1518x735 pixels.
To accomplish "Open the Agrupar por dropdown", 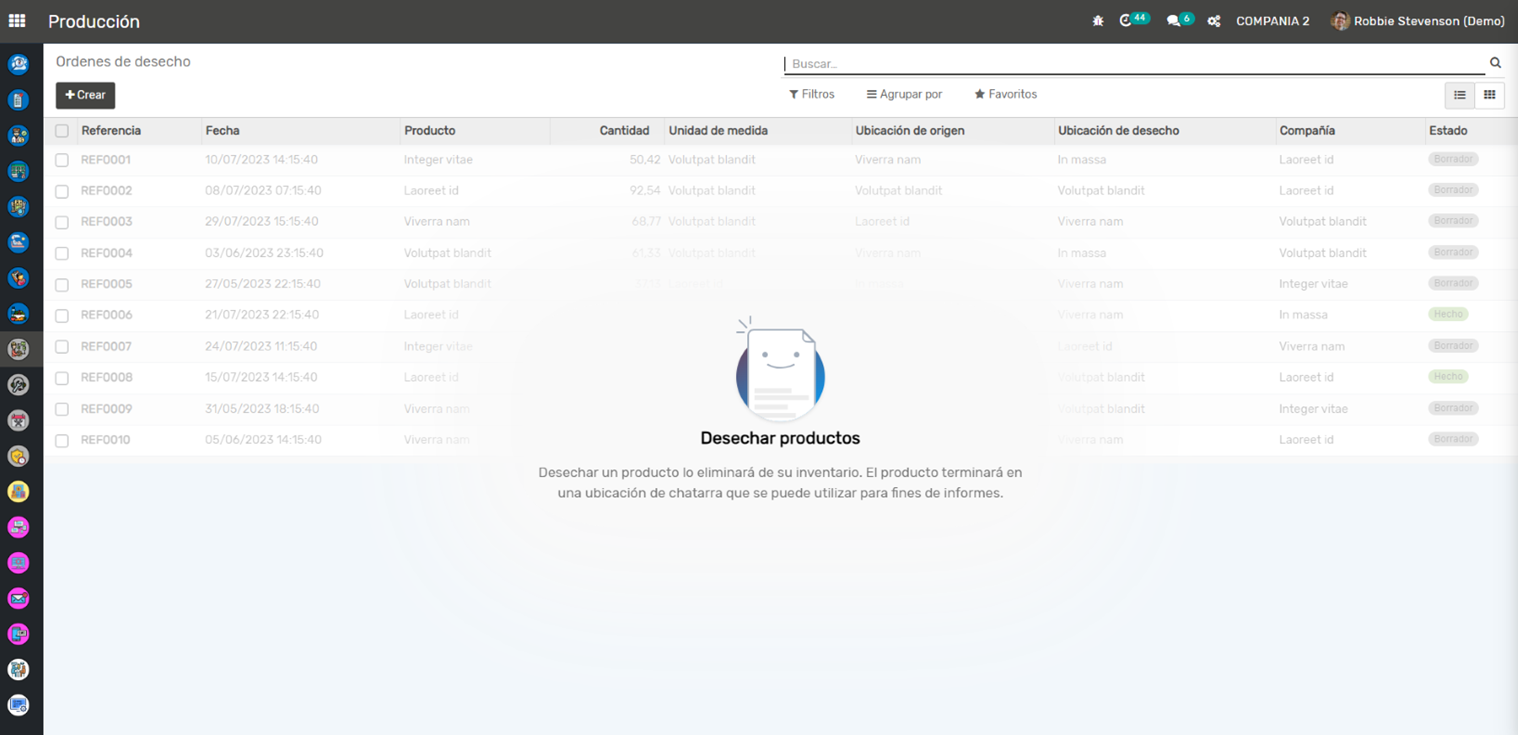I will (x=904, y=94).
